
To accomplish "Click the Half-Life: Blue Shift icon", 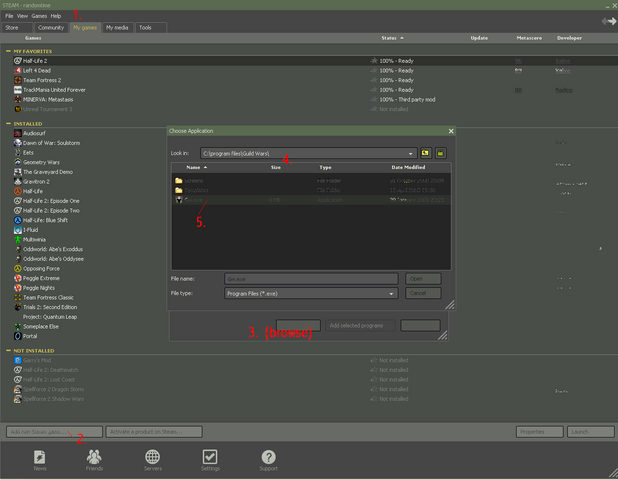I will 18,220.
